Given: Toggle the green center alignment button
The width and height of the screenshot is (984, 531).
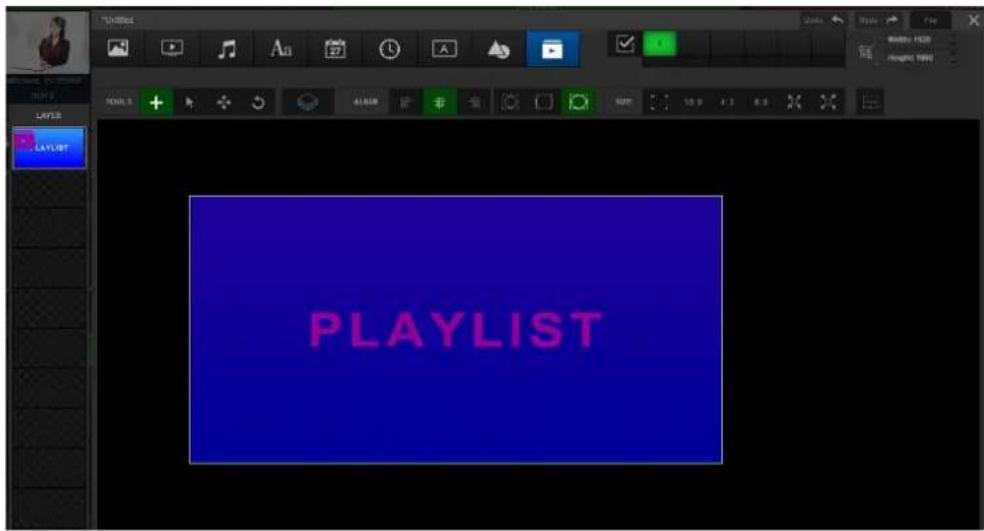Looking at the screenshot, I should pos(439,102).
